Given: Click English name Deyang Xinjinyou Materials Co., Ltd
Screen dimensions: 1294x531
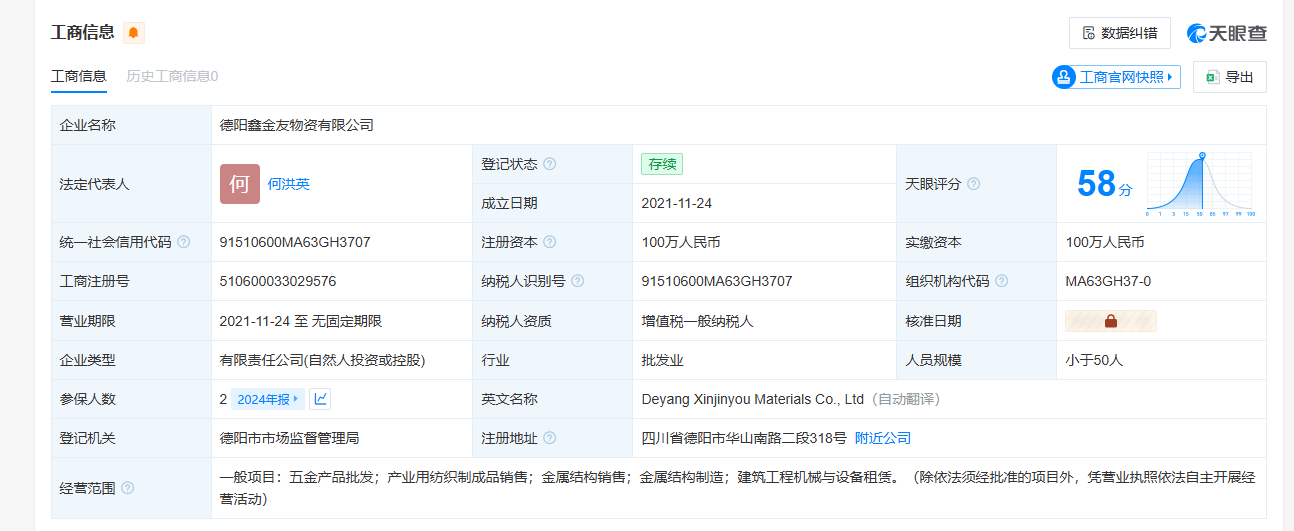Looking at the screenshot, I should point(752,399).
